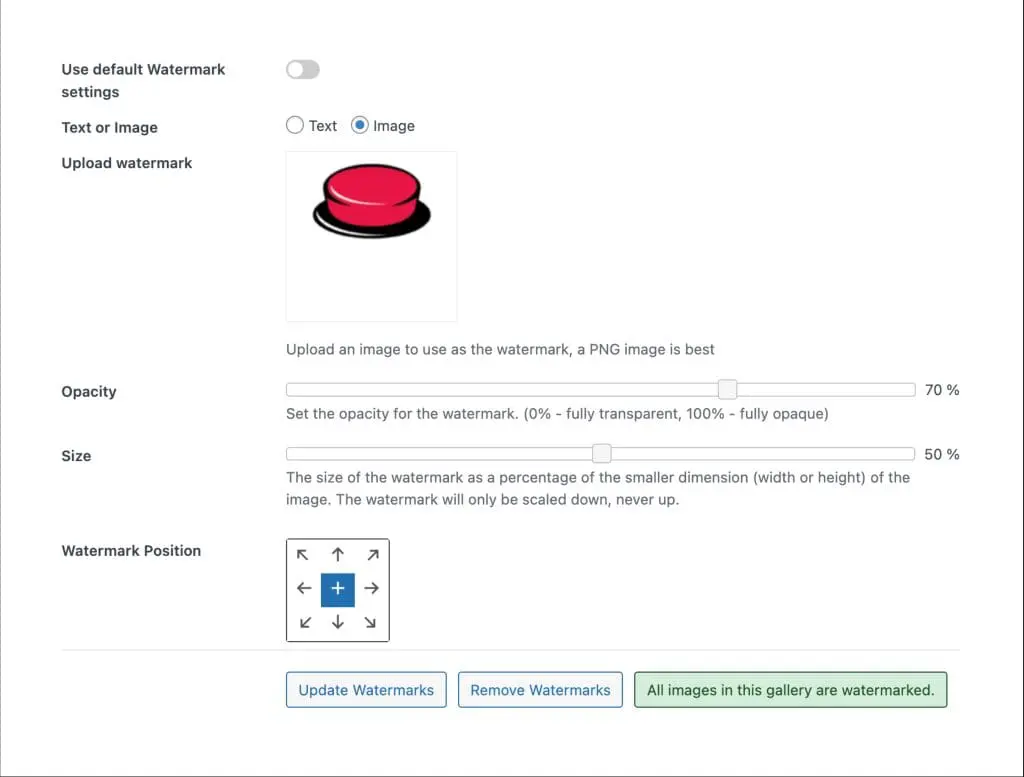Set watermark position to middle-left arrow
The width and height of the screenshot is (1024, 777).
pos(304,589)
